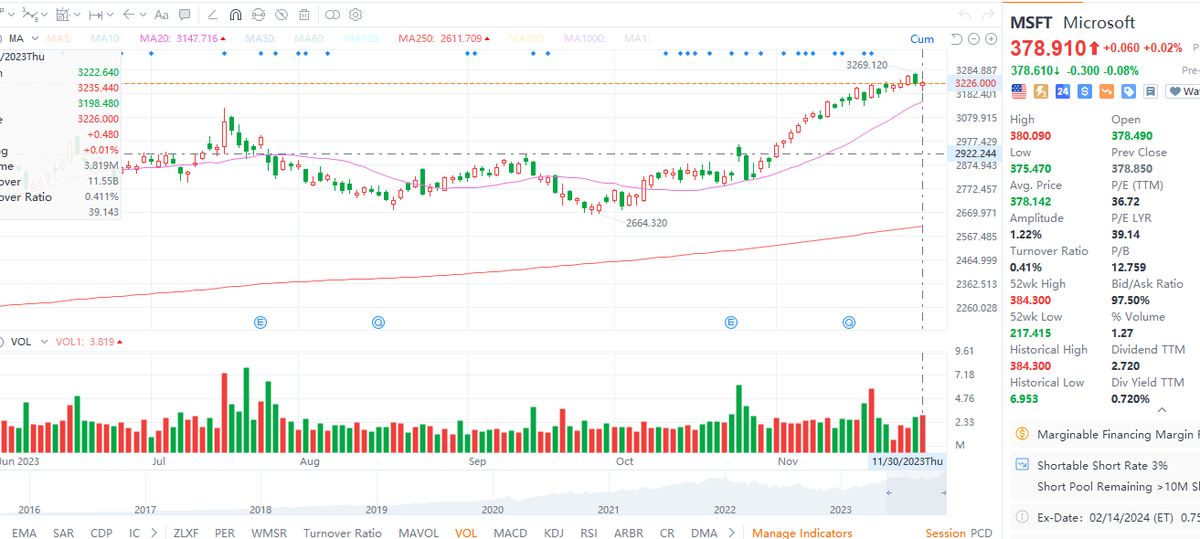Viewport: 1200px width, 539px height.
Task: Zoom out chart with minus icon
Action: pyautogui.click(x=974, y=39)
